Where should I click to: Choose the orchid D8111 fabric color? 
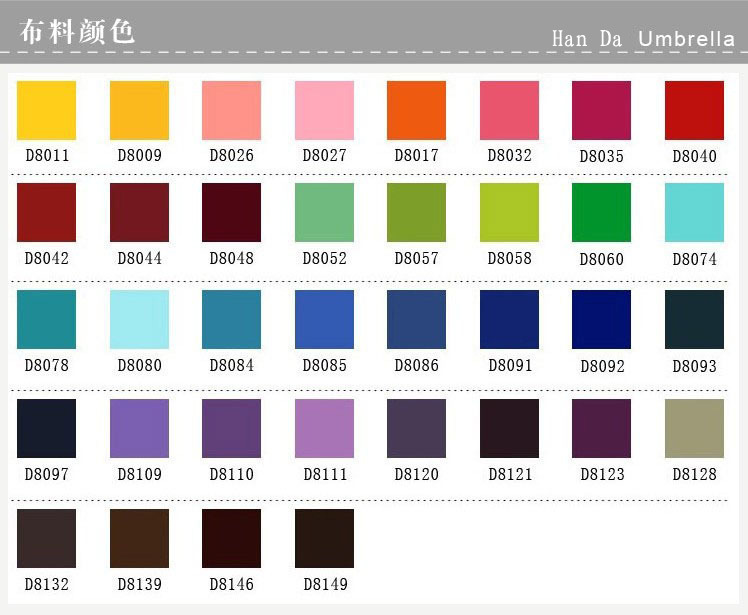324,428
